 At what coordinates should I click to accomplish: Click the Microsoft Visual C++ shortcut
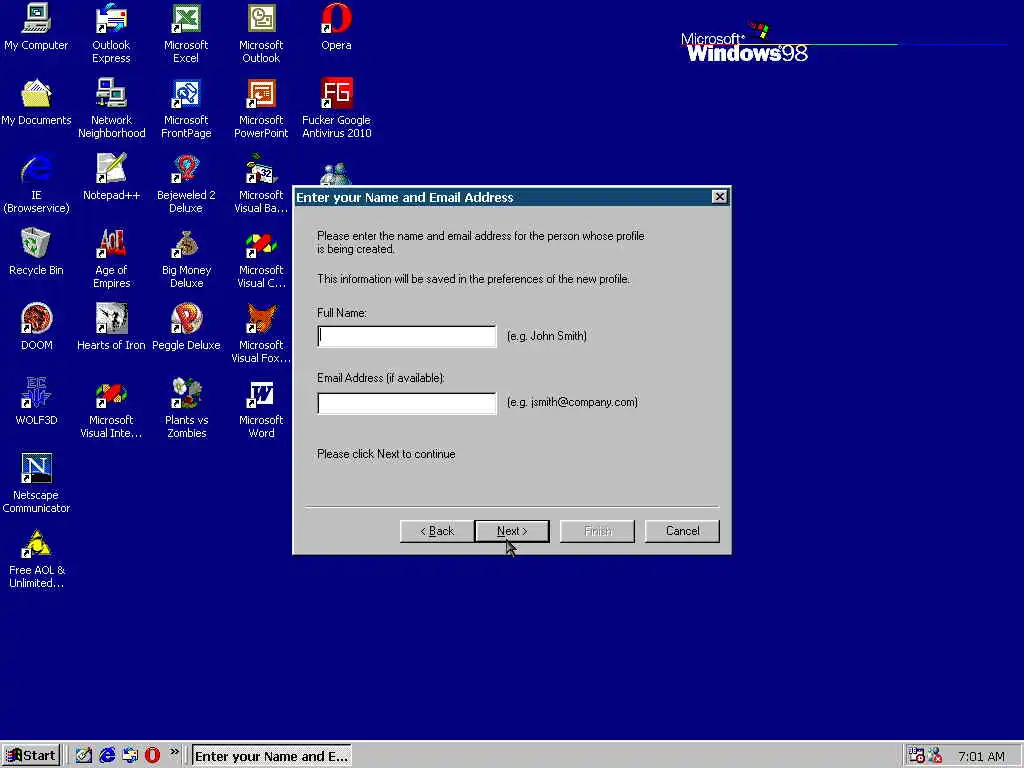[261, 258]
